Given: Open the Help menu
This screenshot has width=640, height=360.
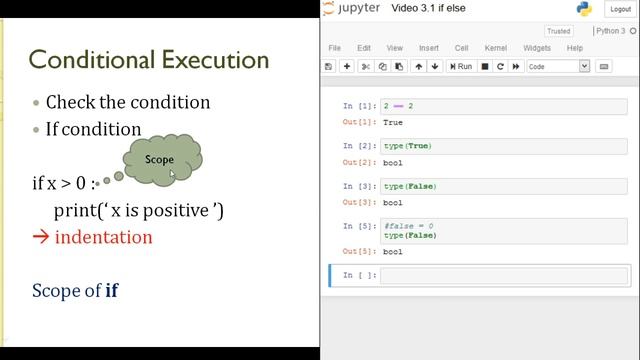Looking at the screenshot, I should pyautogui.click(x=575, y=48).
